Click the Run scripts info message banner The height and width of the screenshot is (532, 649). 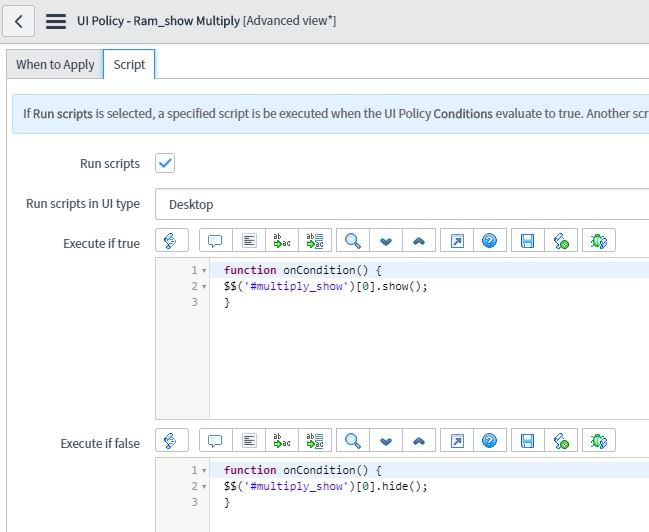click(x=331, y=114)
